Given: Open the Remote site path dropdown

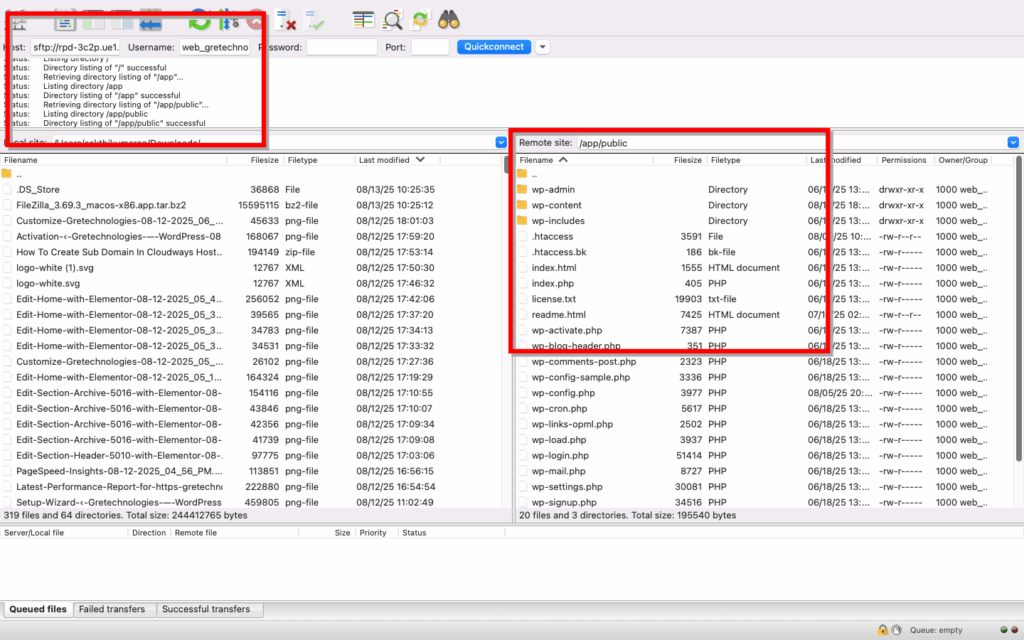Looking at the screenshot, I should (1011, 142).
